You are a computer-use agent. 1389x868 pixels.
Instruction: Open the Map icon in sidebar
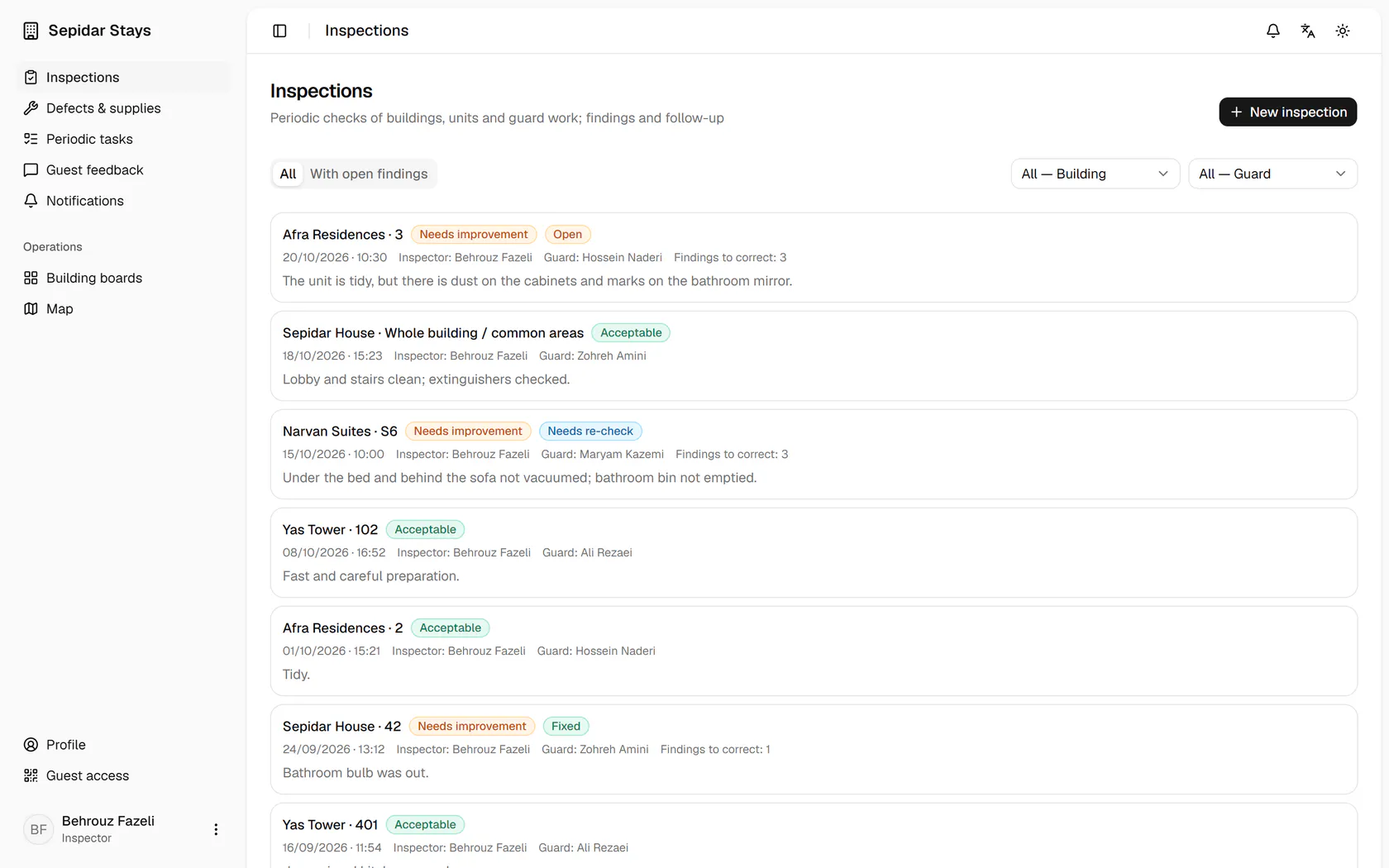[31, 308]
